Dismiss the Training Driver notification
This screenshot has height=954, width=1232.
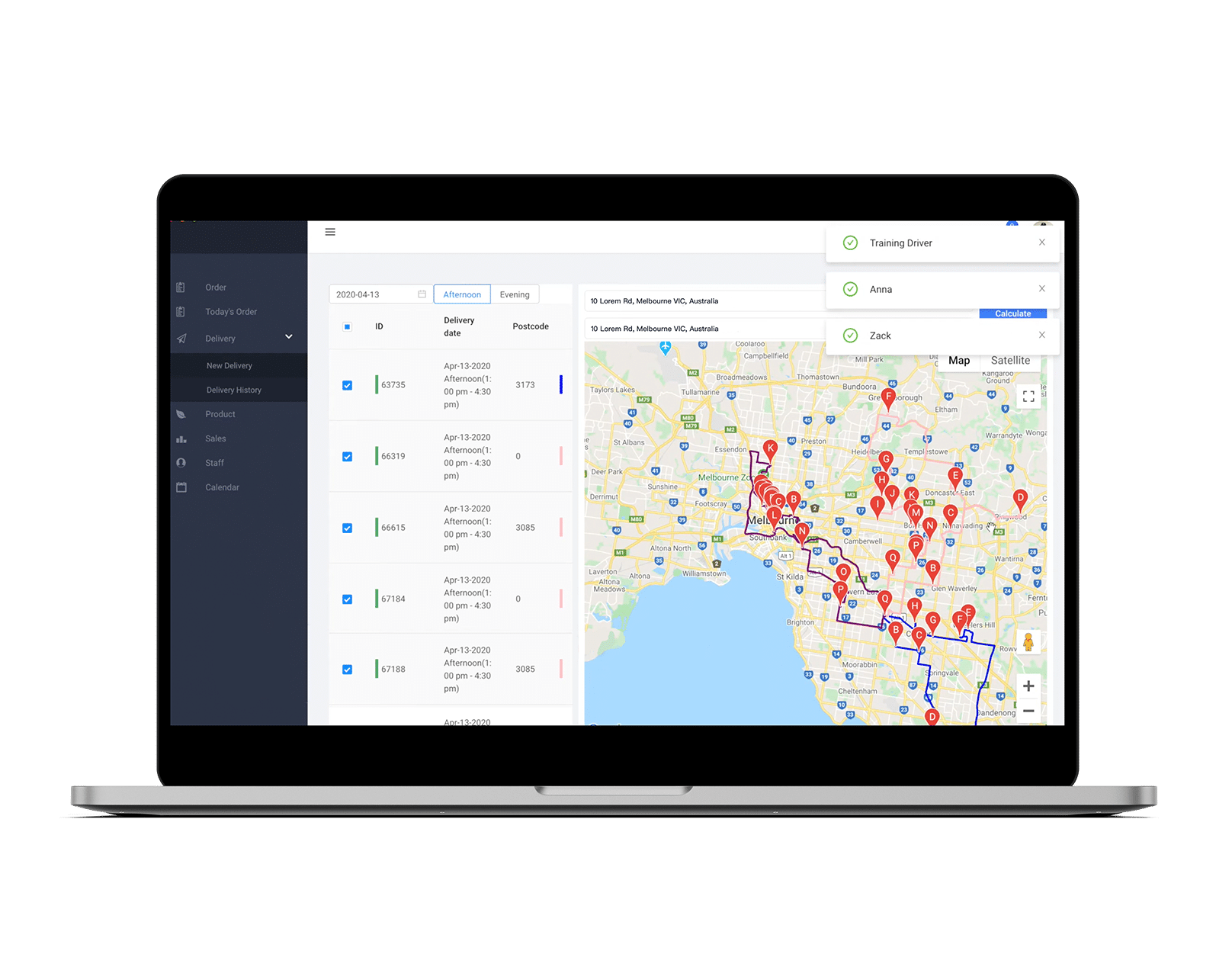coord(1041,243)
